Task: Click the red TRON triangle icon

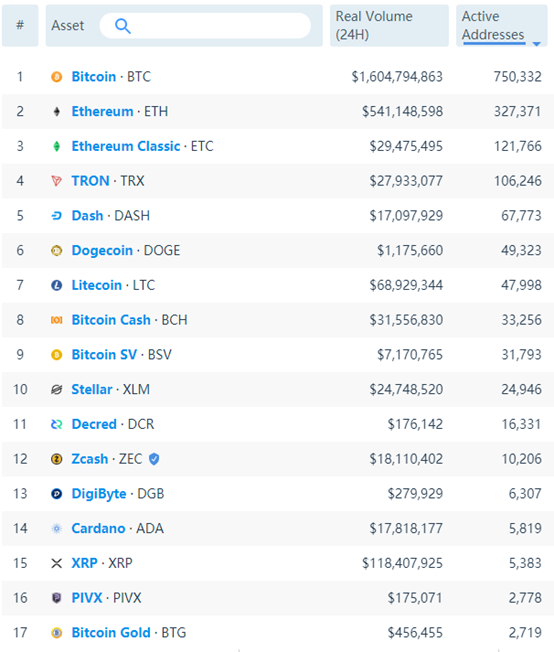Action: [x=57, y=181]
